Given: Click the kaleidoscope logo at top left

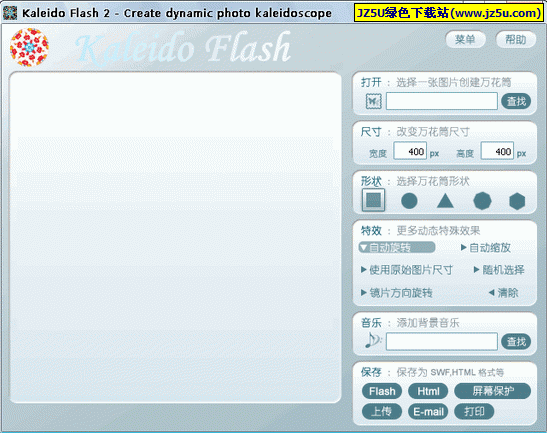Looking at the screenshot, I should (x=29, y=47).
